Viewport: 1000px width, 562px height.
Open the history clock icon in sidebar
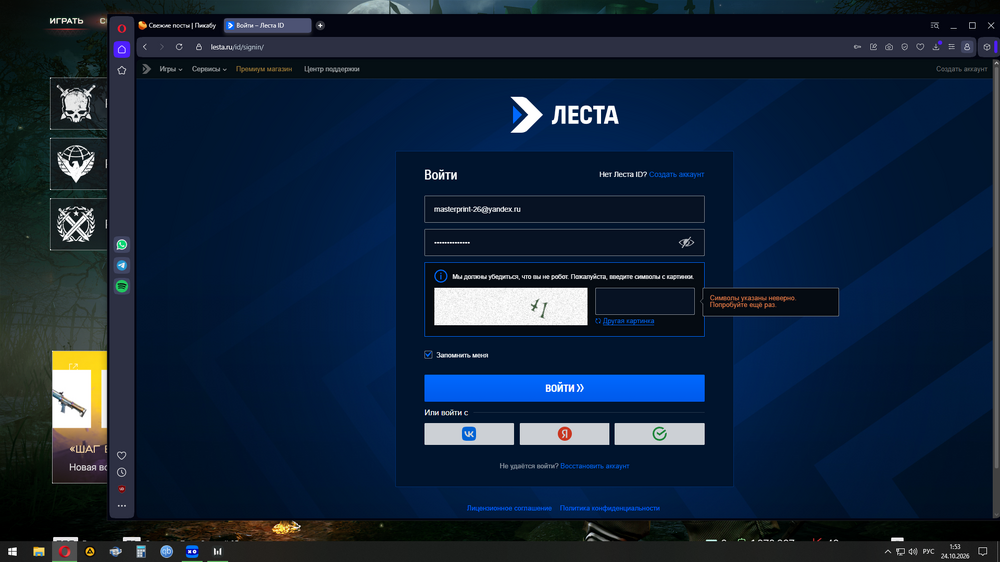[122, 473]
